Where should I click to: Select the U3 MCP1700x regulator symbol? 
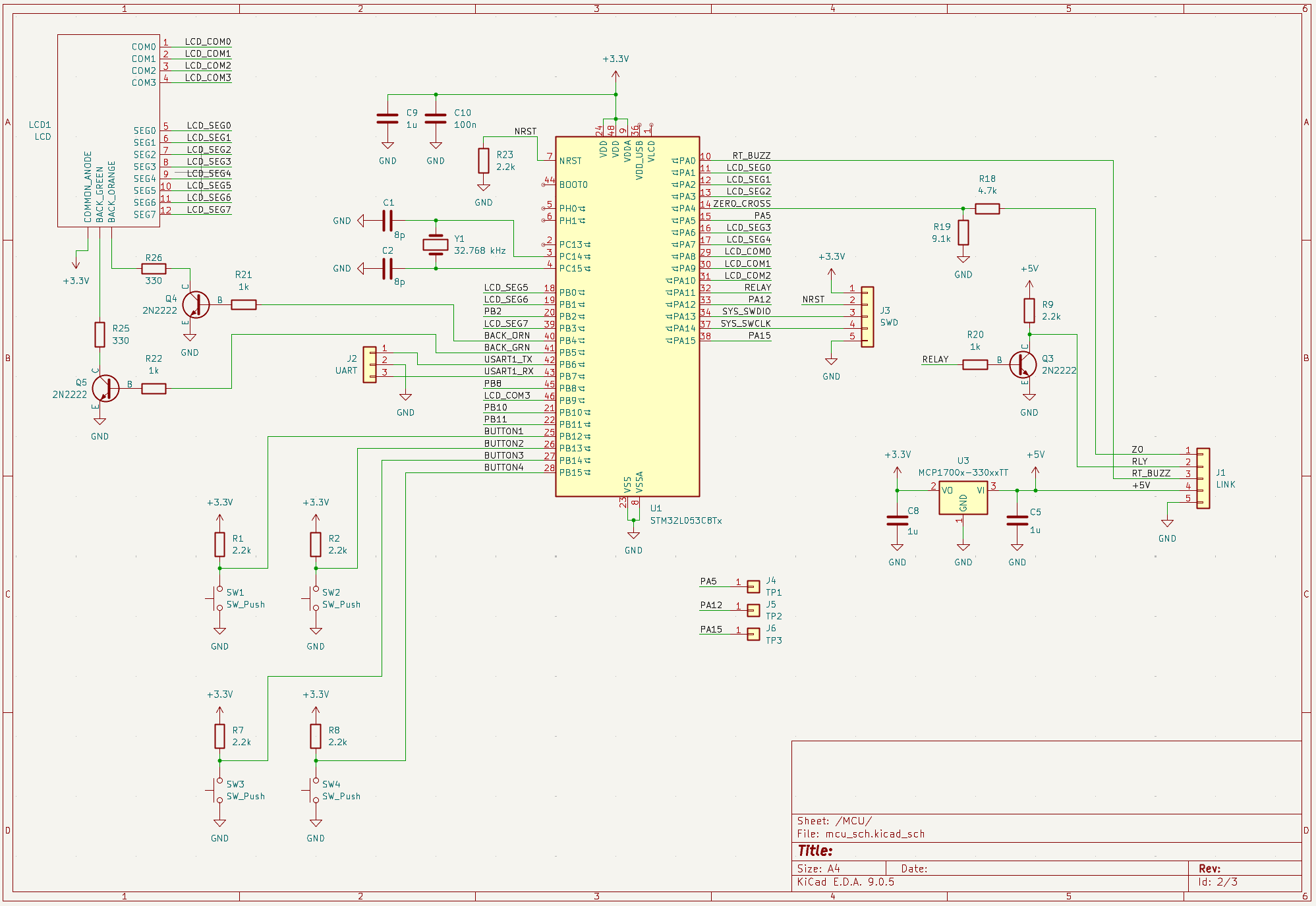point(963,499)
